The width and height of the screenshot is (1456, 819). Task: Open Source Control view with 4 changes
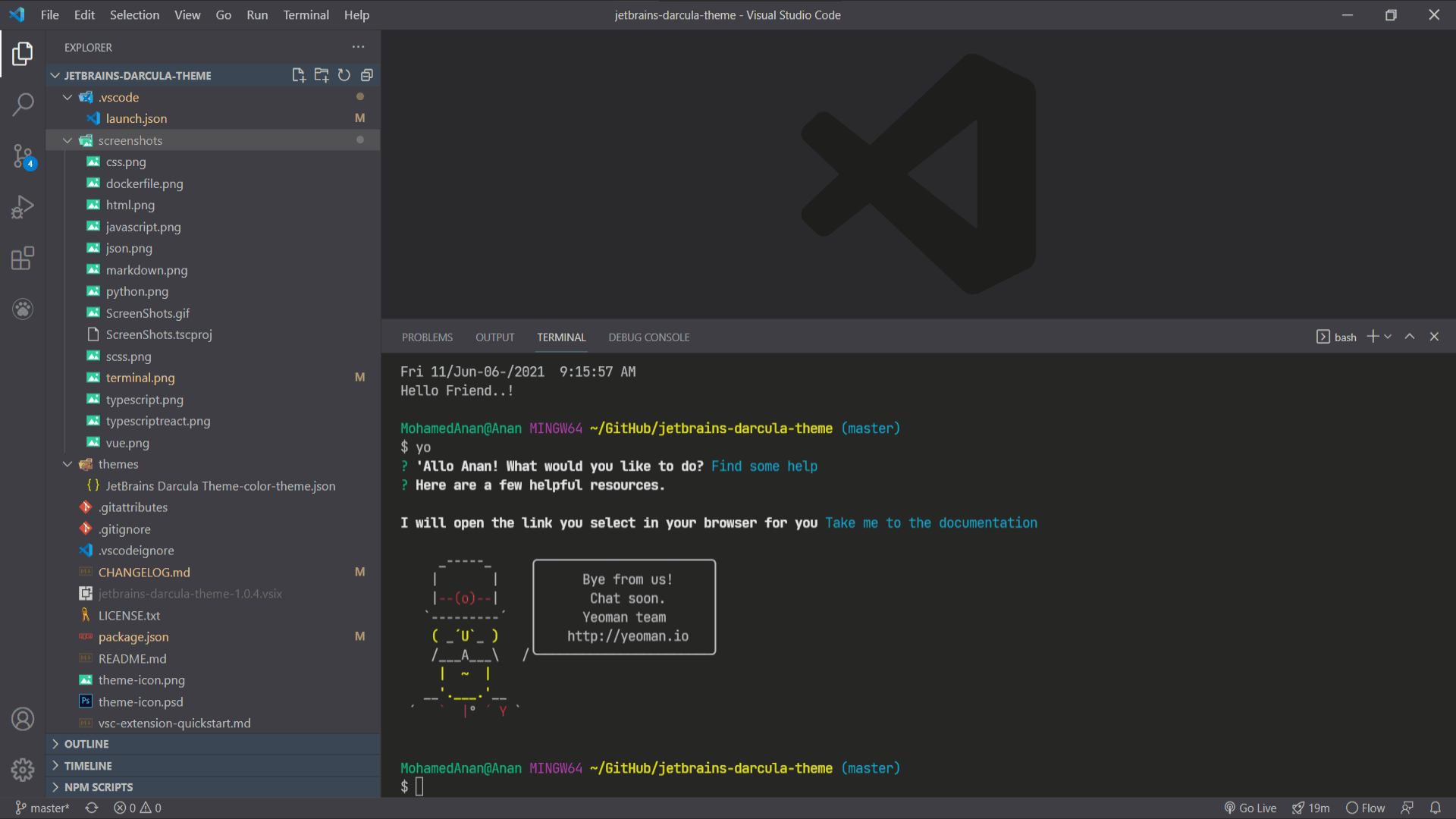[x=23, y=156]
